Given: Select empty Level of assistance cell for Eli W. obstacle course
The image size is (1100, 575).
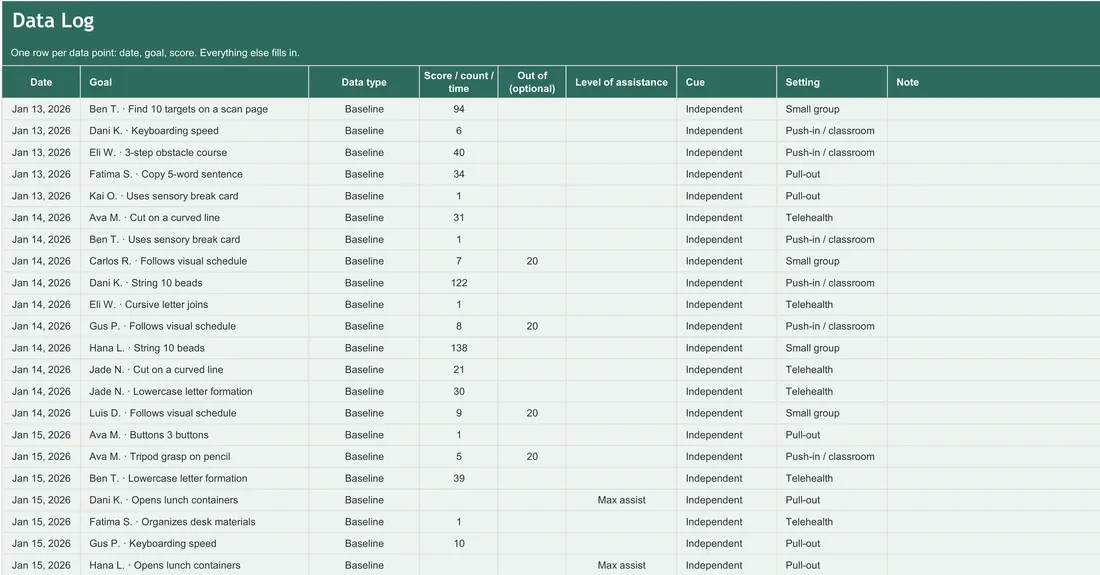Looking at the screenshot, I should click(622, 152).
